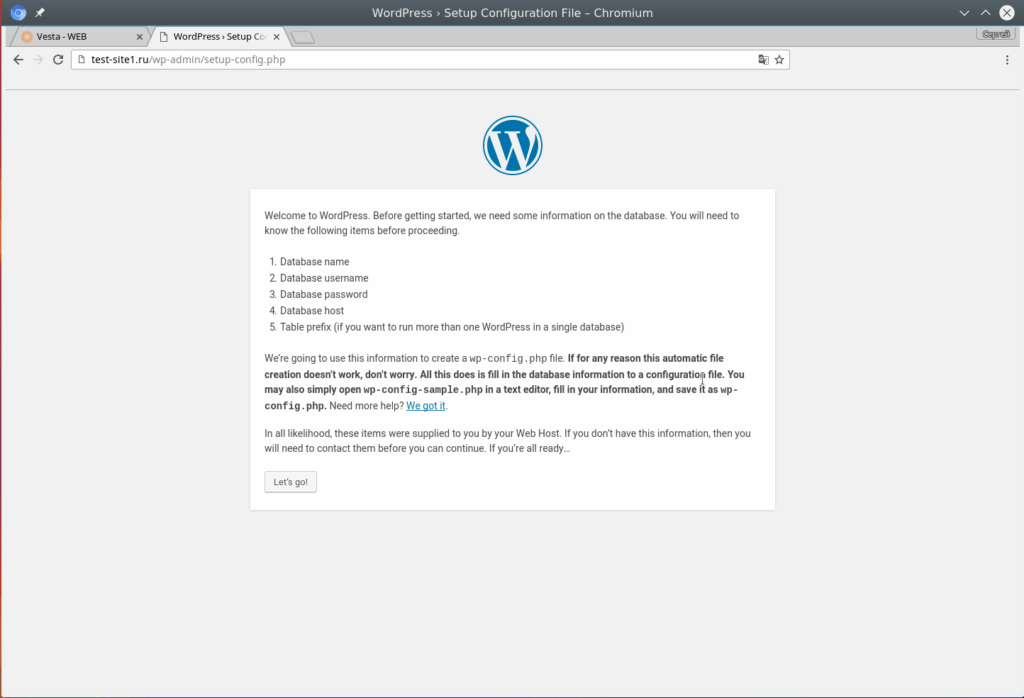Screen dimensions: 1024x698
Task: Click the pin icon in title bar
Action: pos(40,12)
